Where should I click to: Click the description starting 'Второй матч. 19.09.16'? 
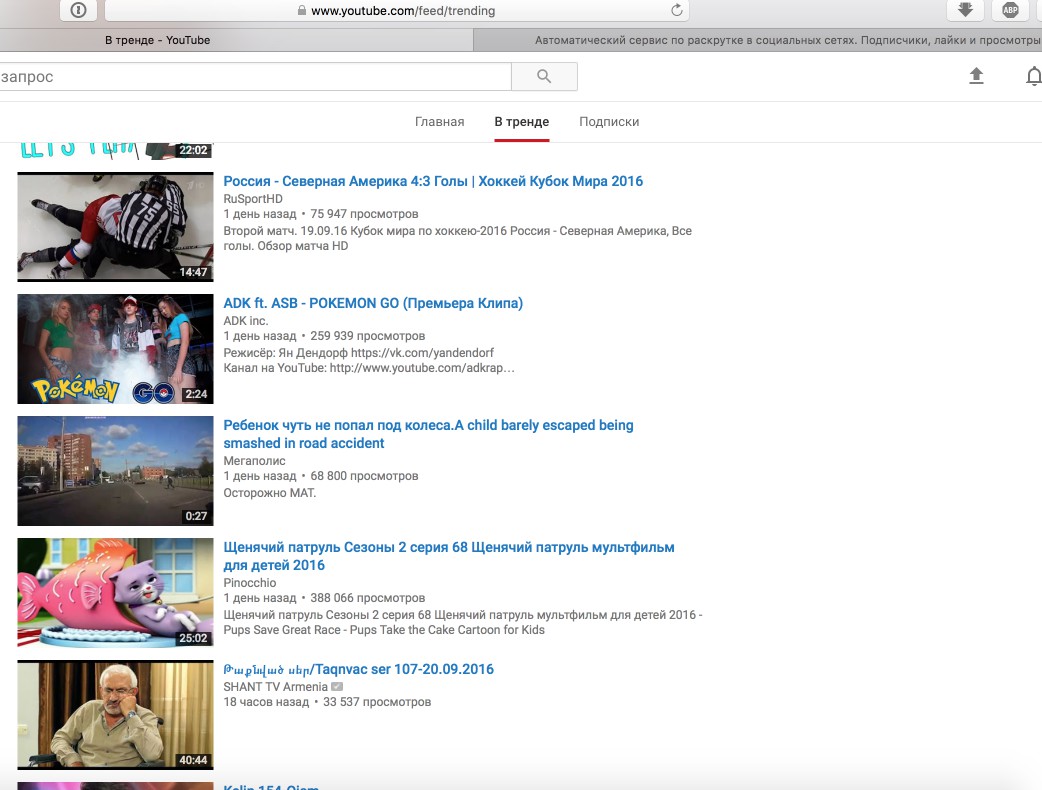tap(457, 238)
